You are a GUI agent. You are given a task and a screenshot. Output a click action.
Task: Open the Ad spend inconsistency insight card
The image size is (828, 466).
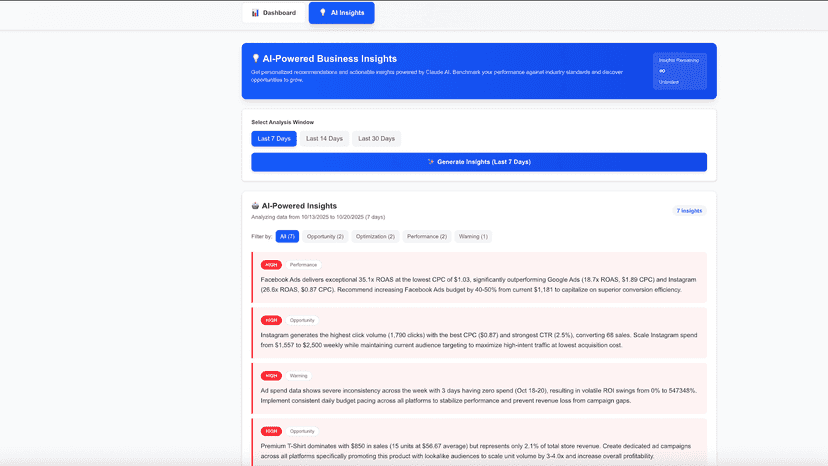[x=479, y=388]
